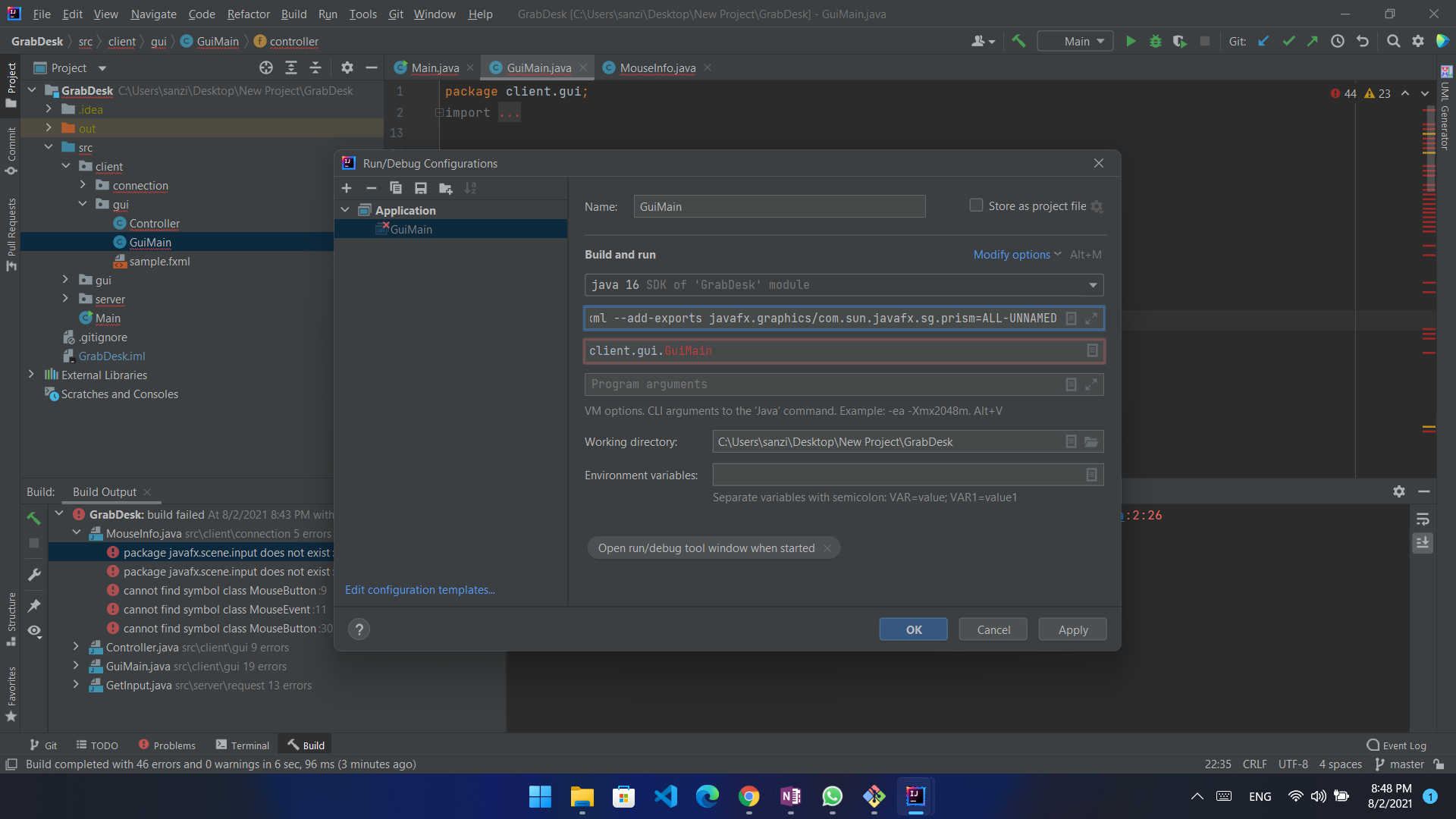Expand the Controller.java errors node
Viewport: 1456px width, 819px height.
pyautogui.click(x=76, y=647)
